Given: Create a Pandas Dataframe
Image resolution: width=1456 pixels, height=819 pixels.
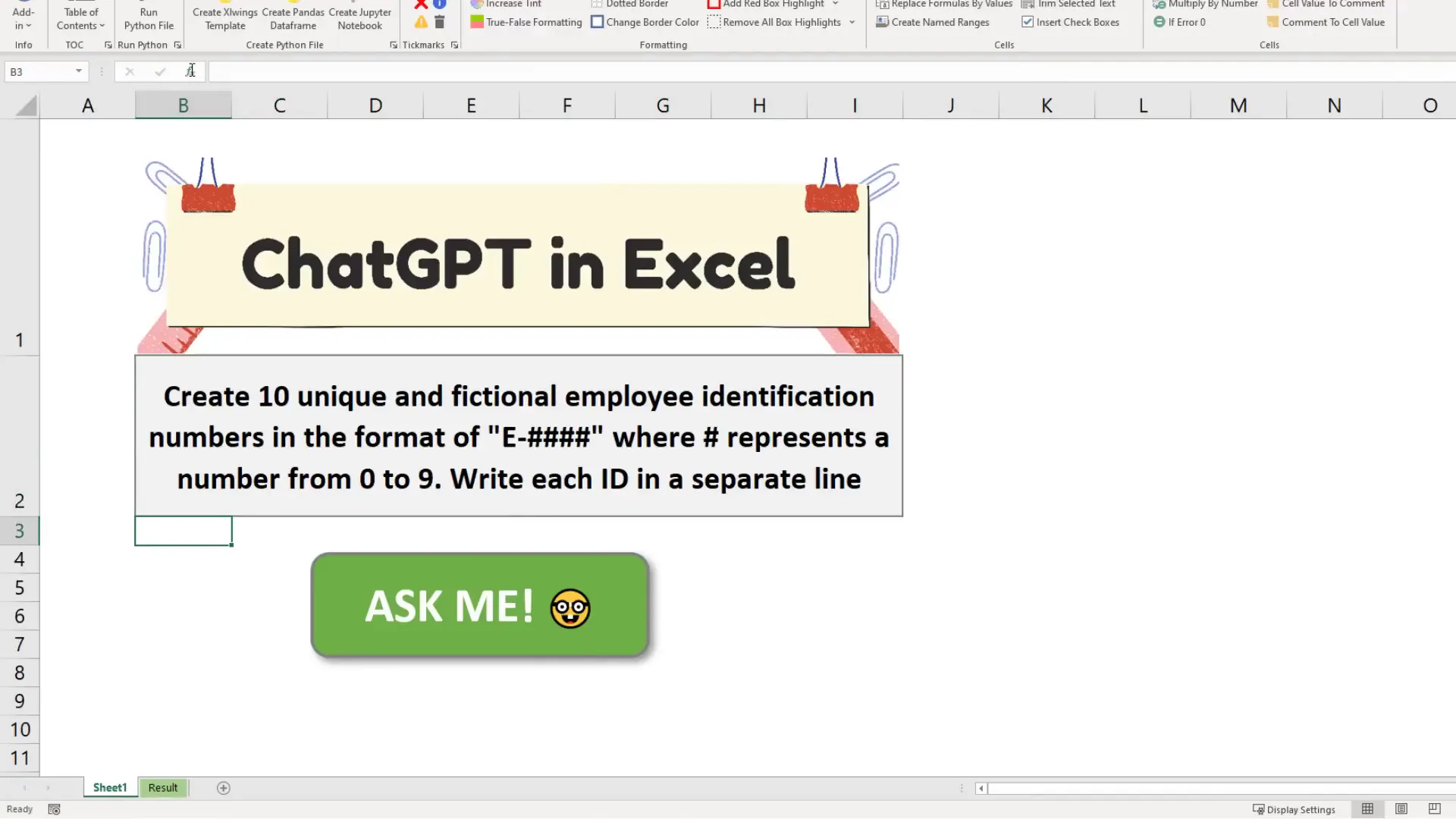Looking at the screenshot, I should pyautogui.click(x=293, y=18).
